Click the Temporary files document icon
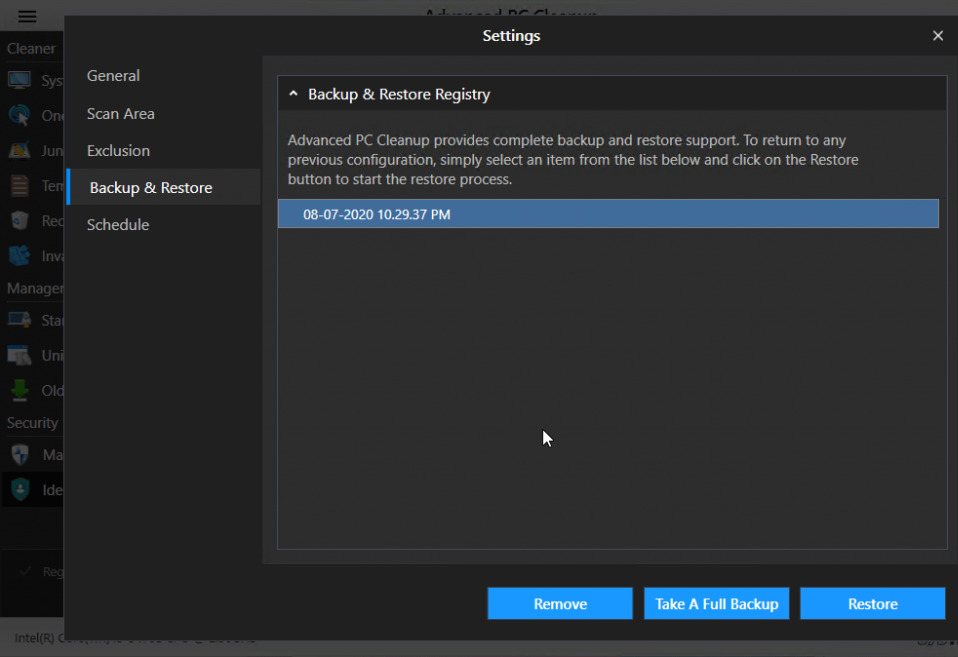Viewport: 958px width, 657px height. coord(20,185)
